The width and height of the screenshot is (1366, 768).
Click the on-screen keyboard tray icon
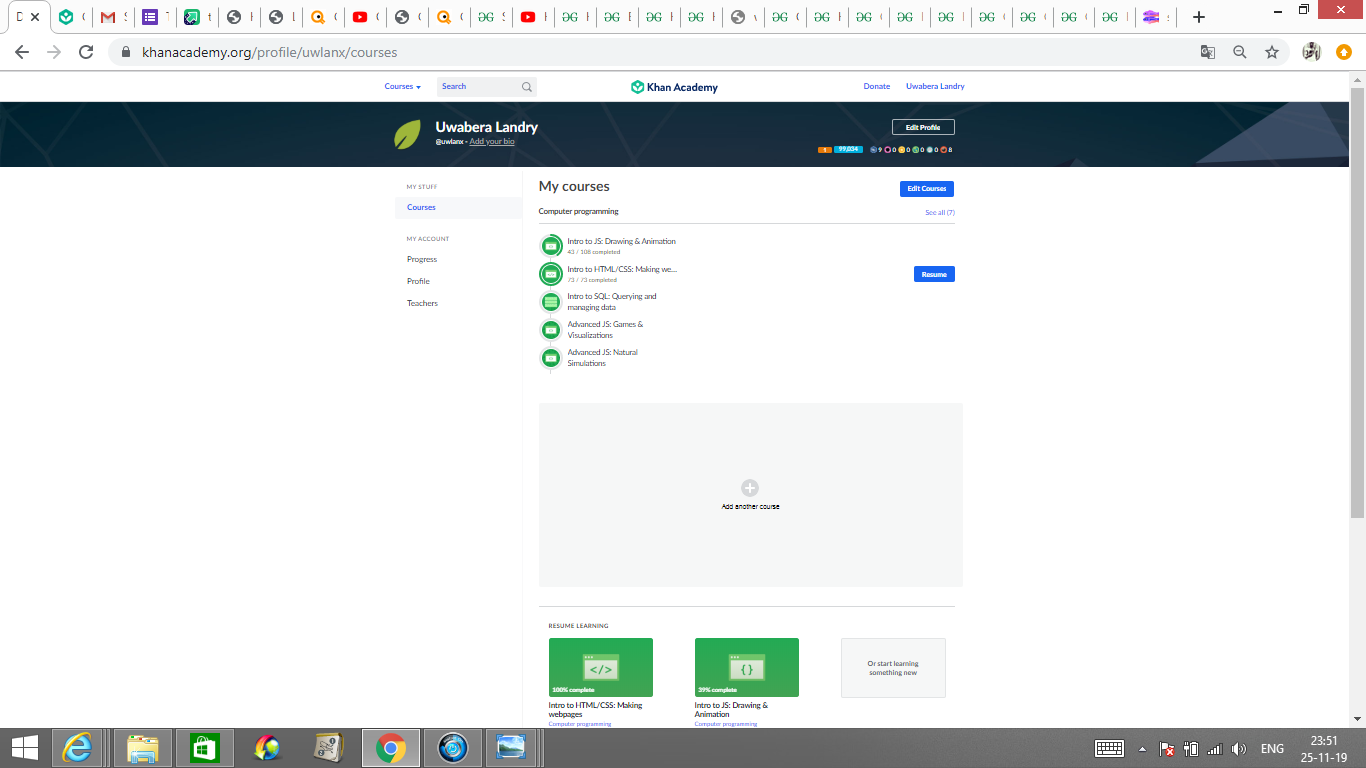1109,748
